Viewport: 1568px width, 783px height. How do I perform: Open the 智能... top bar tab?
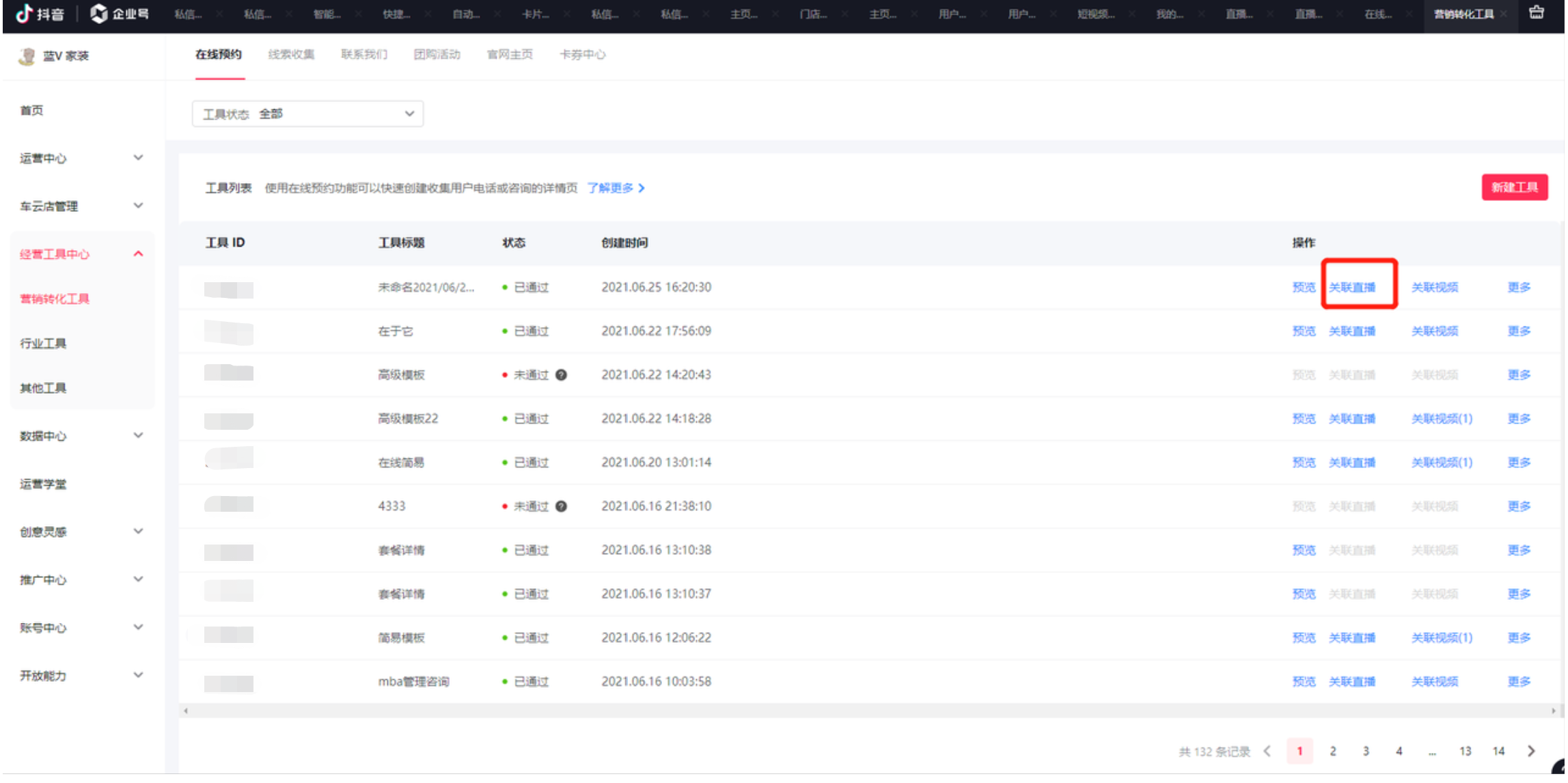[327, 14]
